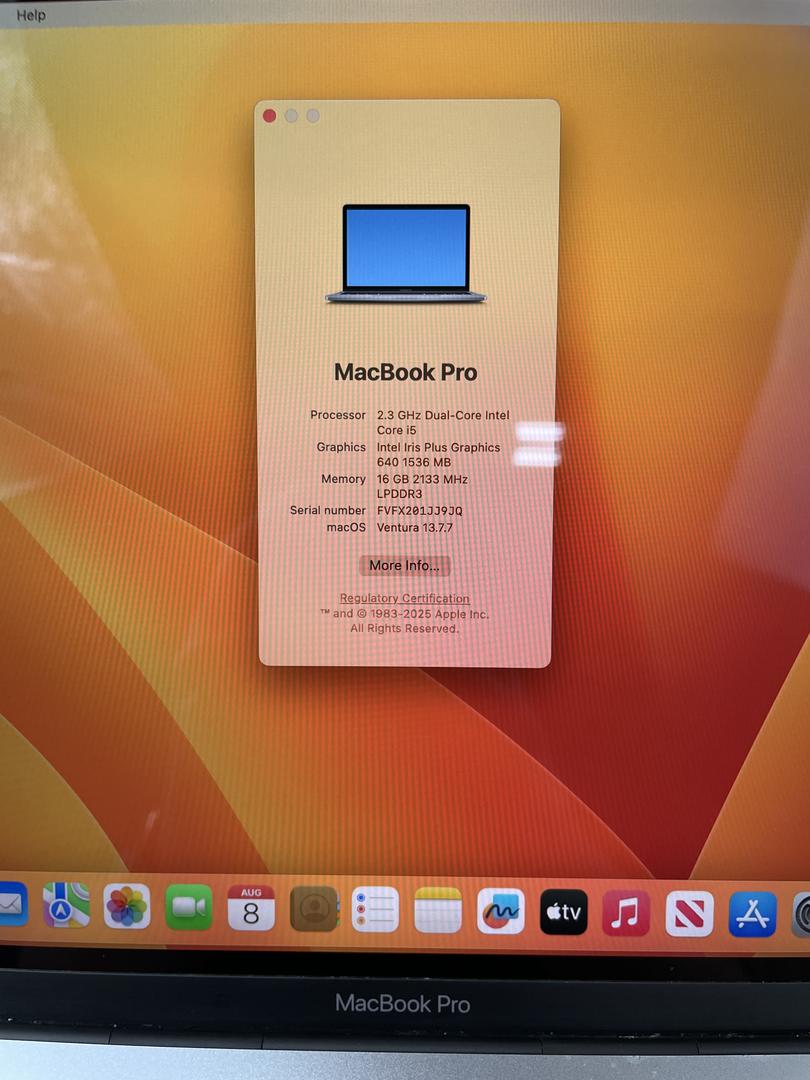Open the Help menu in the menu bar

(x=31, y=15)
